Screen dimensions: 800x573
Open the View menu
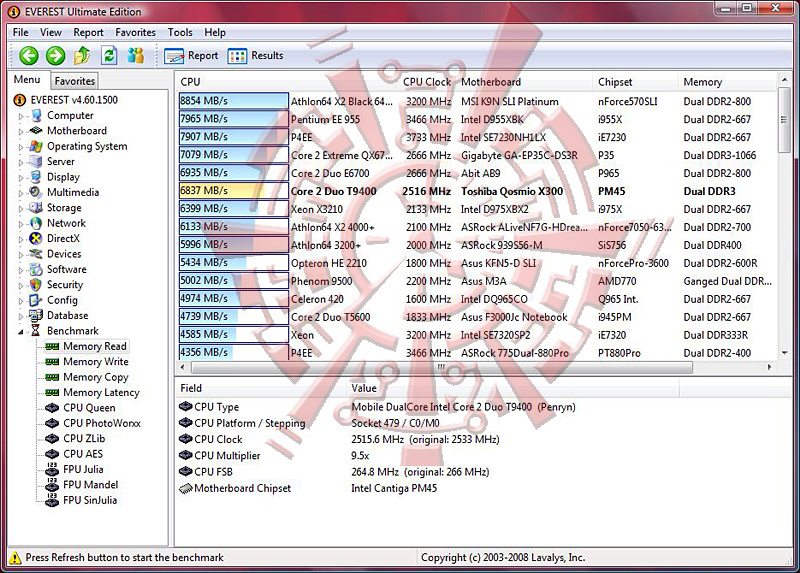pyautogui.click(x=51, y=32)
